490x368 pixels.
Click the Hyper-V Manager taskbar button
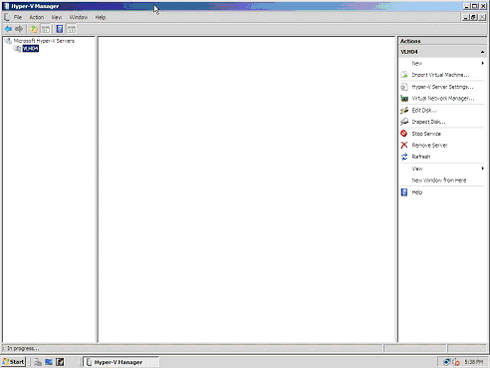[121, 362]
